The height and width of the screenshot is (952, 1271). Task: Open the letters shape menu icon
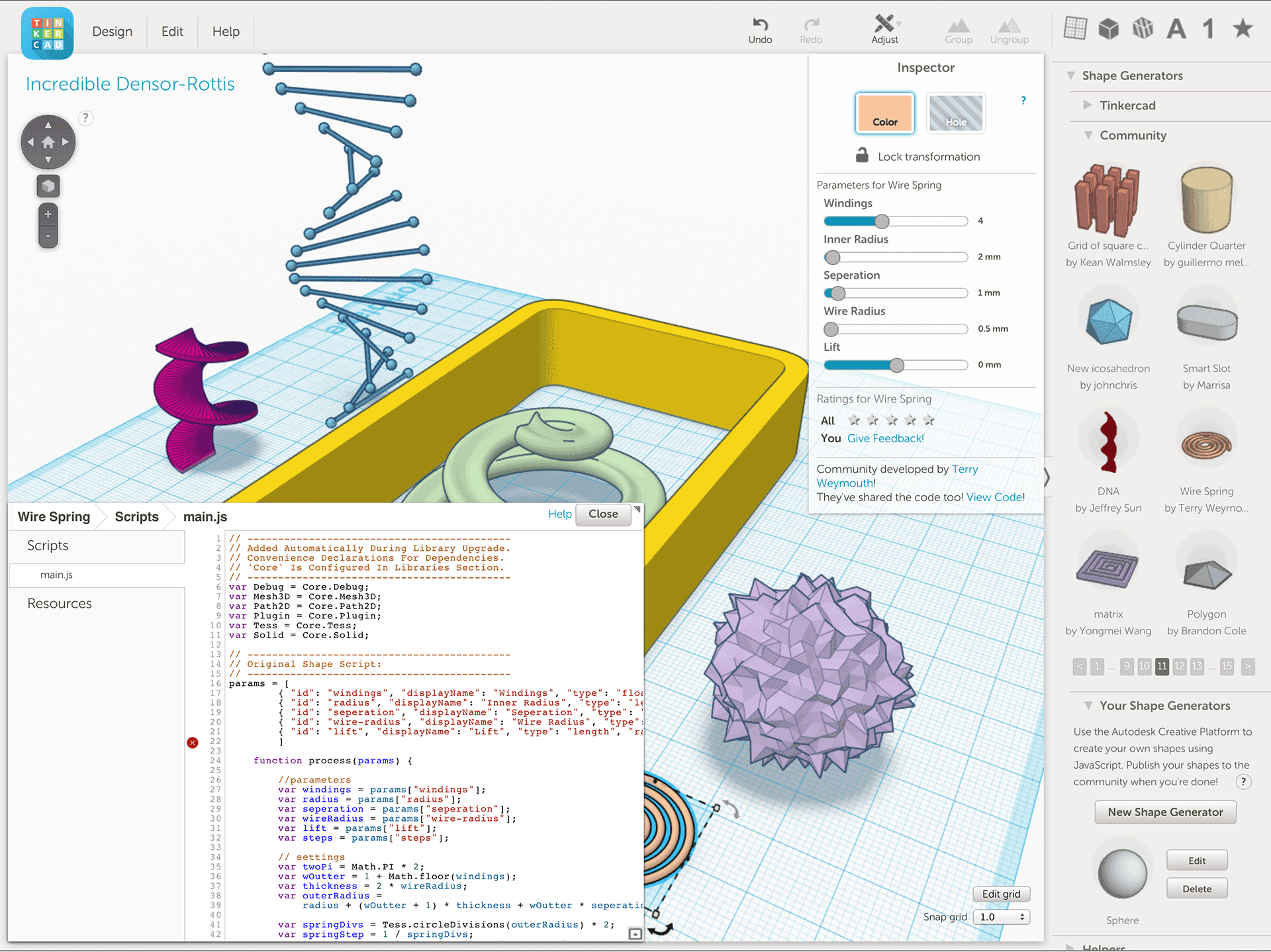1176,28
